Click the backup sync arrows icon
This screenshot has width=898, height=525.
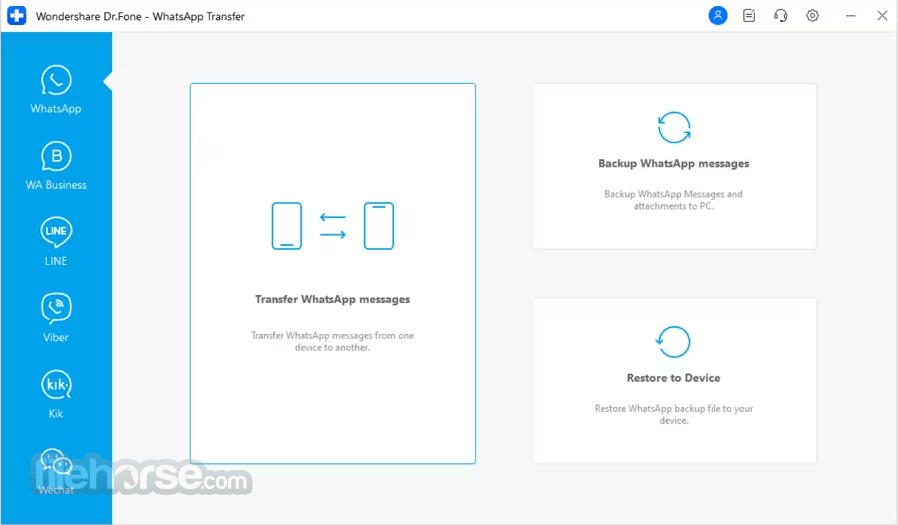pyautogui.click(x=674, y=127)
